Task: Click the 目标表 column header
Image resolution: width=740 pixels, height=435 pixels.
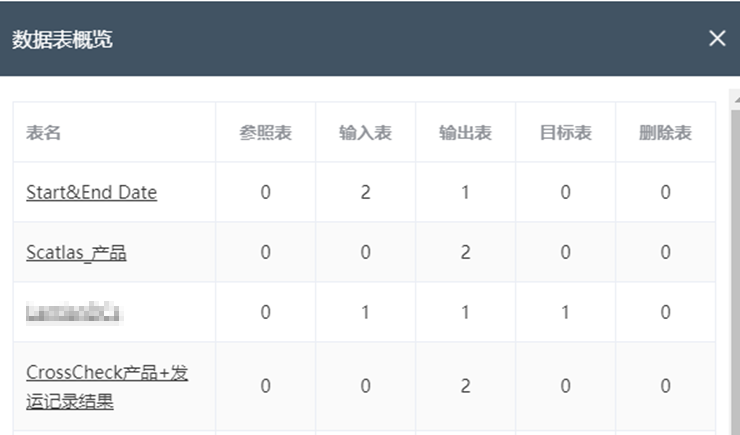Action: 565,133
